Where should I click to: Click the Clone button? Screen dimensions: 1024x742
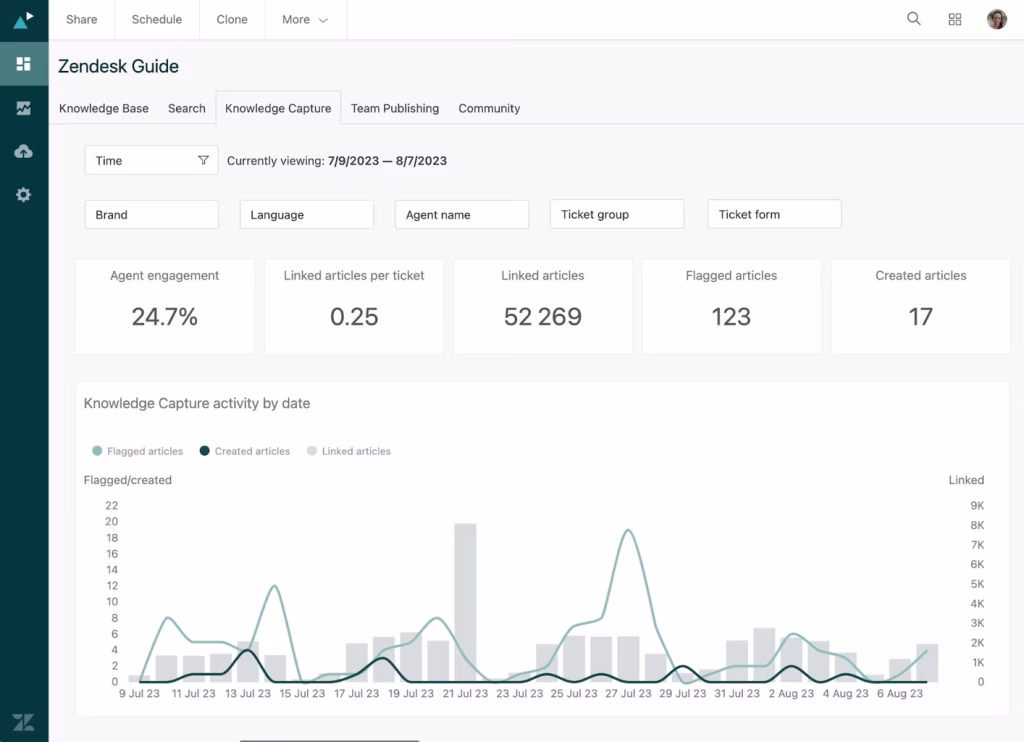232,20
